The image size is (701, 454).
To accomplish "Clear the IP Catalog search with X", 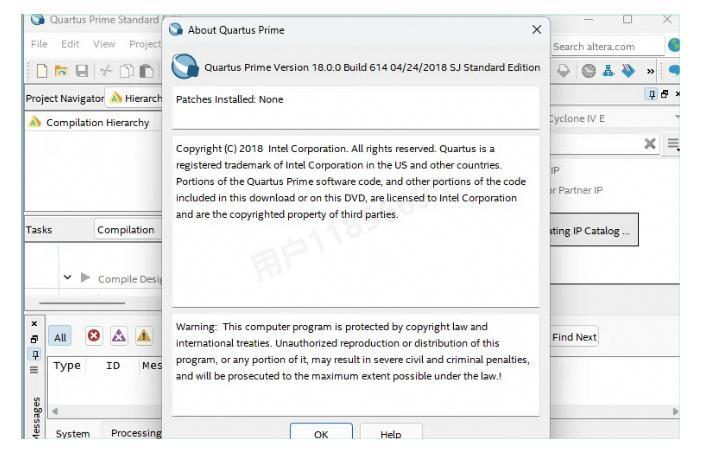I will (x=650, y=143).
